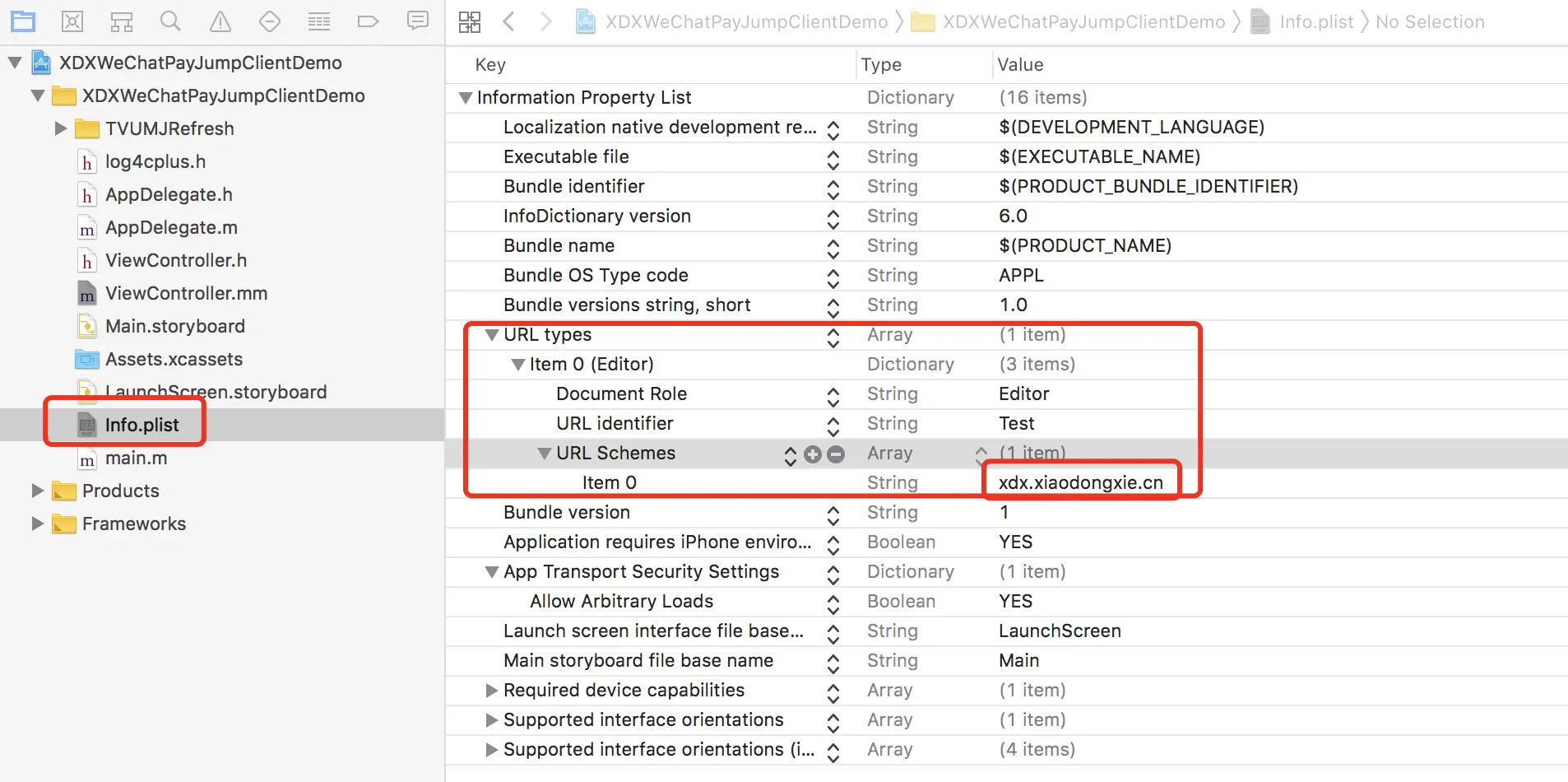Viewport: 1568px width, 782px height.
Task: Collapse the XDXWeChatPayJumpClientDemo project root
Action: pyautogui.click(x=13, y=63)
